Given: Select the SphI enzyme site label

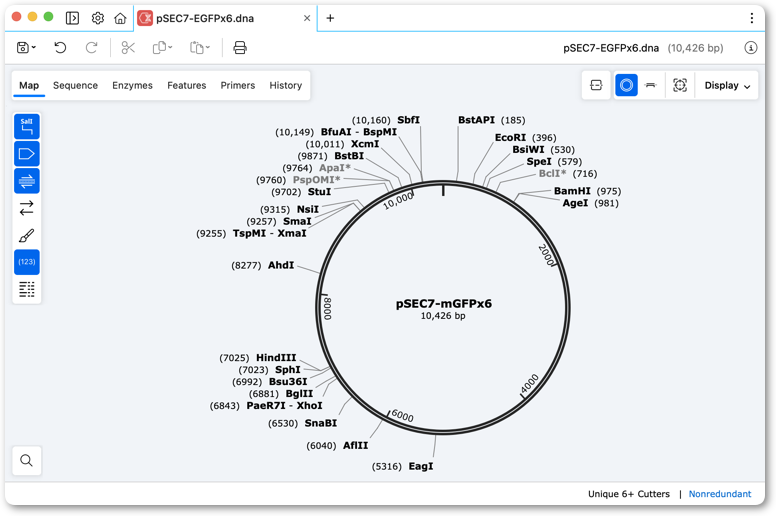Looking at the screenshot, I should click(x=288, y=370).
